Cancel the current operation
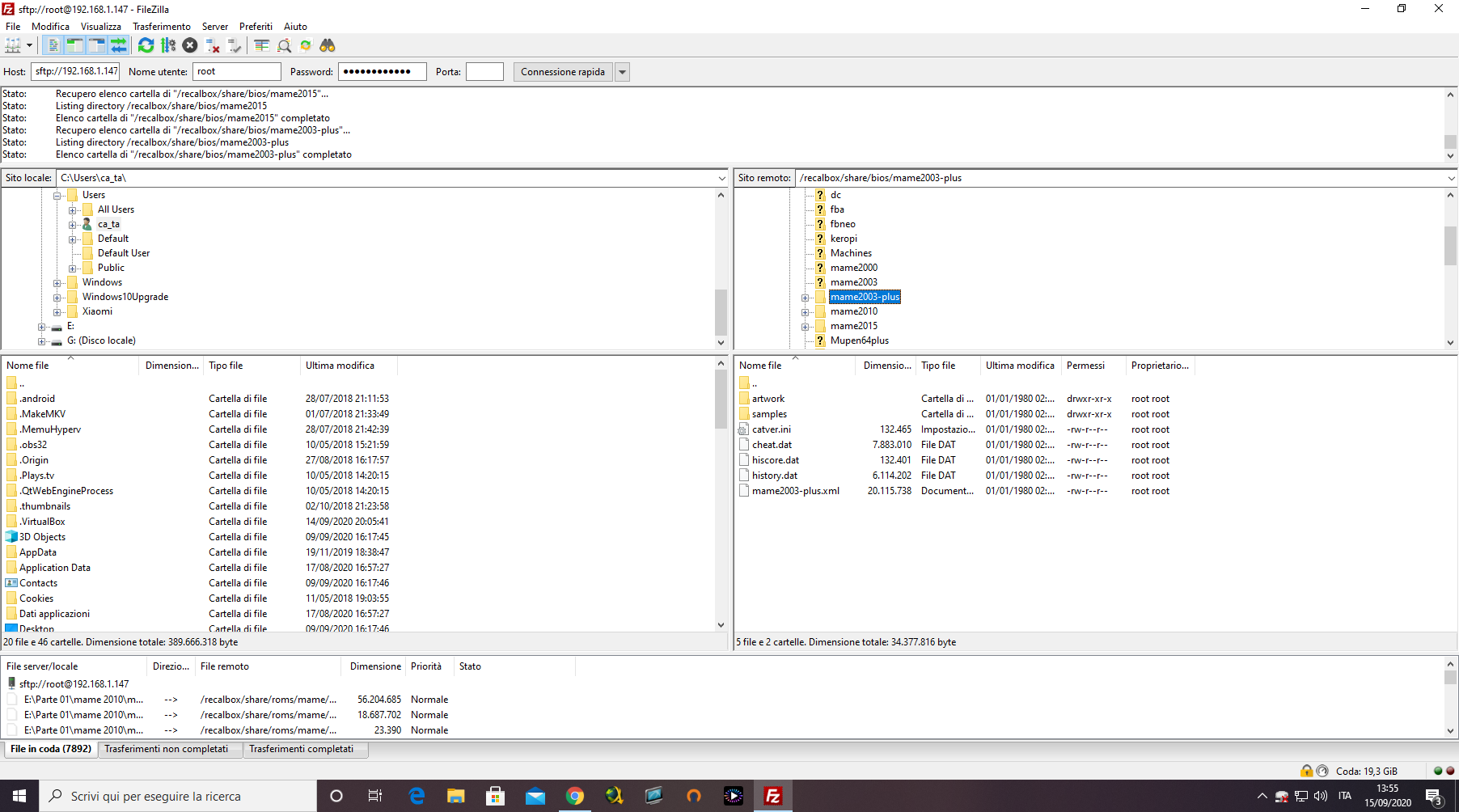This screenshot has height=812, width=1459. point(190,45)
